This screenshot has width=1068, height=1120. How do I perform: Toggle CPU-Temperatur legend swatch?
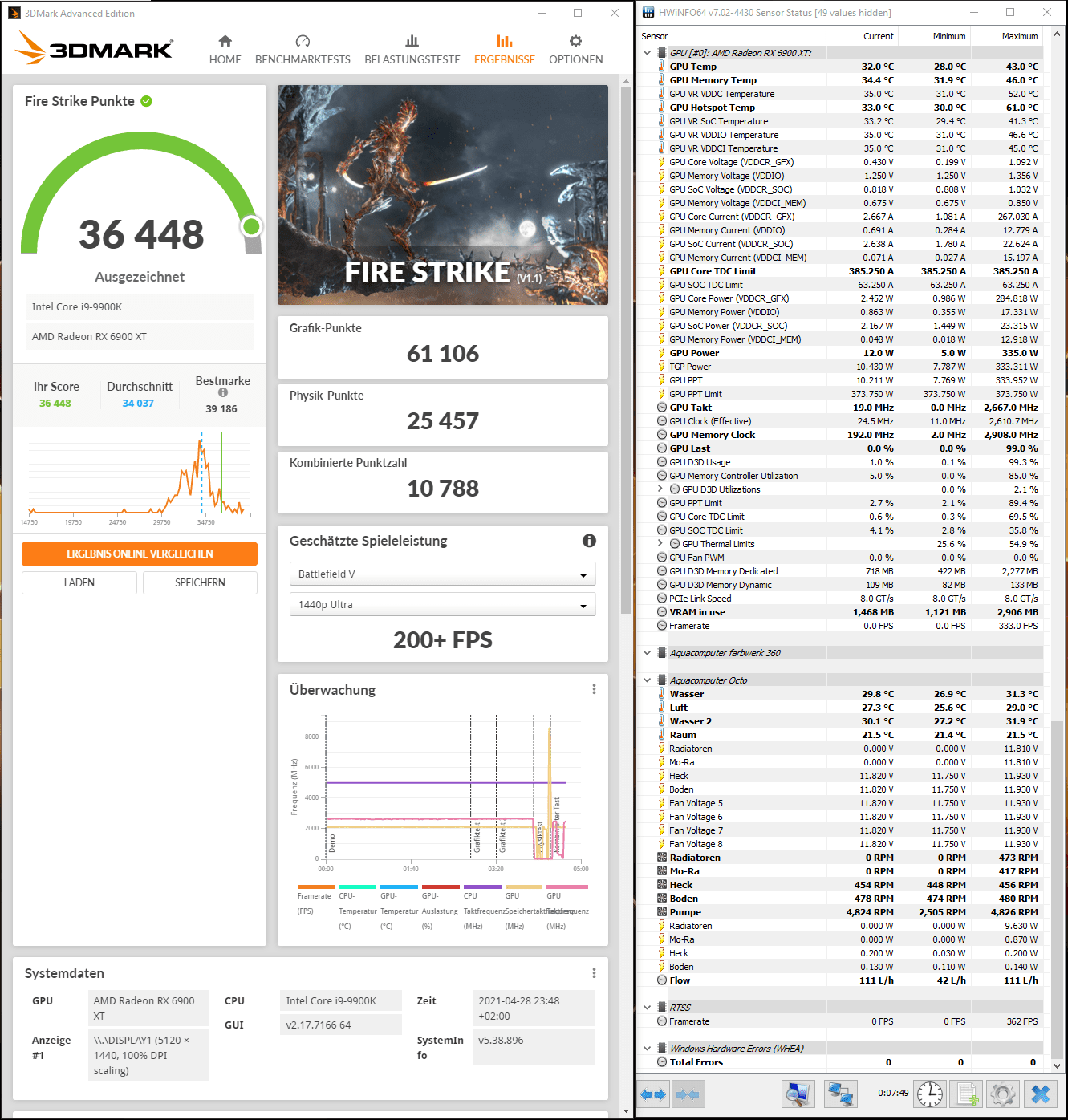coord(358,887)
